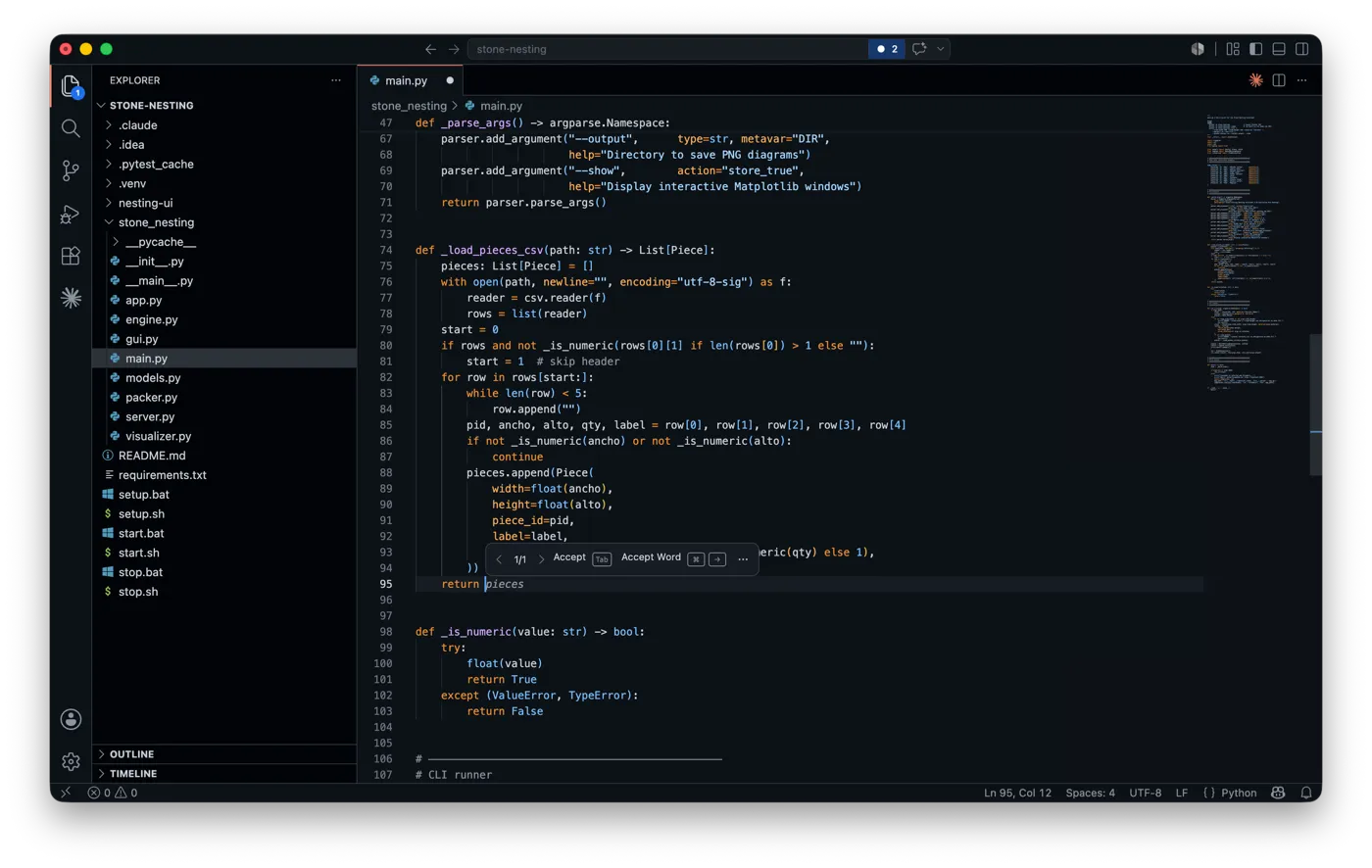This screenshot has height=868, width=1372.
Task: Open notifications bell in status bar
Action: pyautogui.click(x=1306, y=793)
